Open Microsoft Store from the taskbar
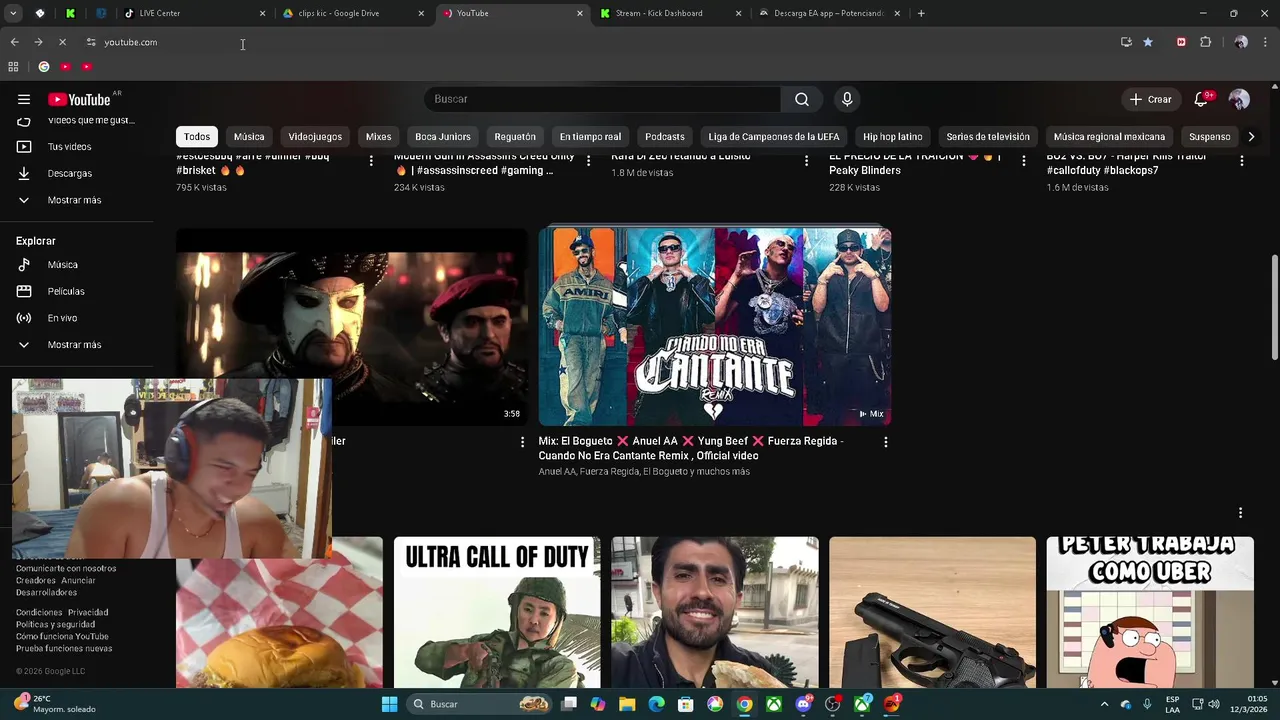Image resolution: width=1280 pixels, height=720 pixels. (686, 704)
